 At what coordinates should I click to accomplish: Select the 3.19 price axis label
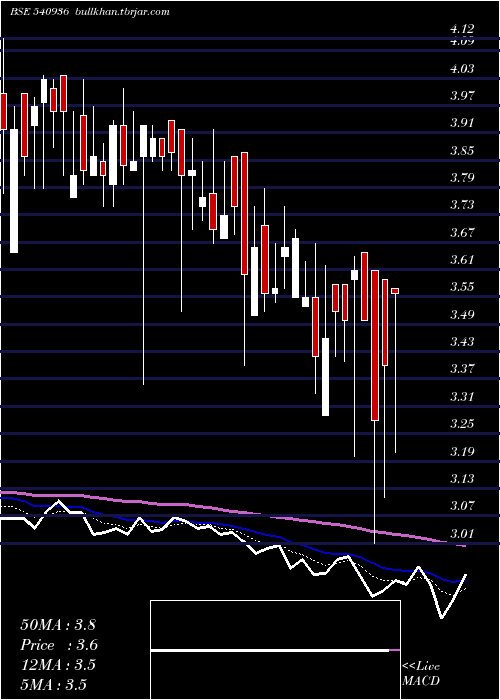462,451
